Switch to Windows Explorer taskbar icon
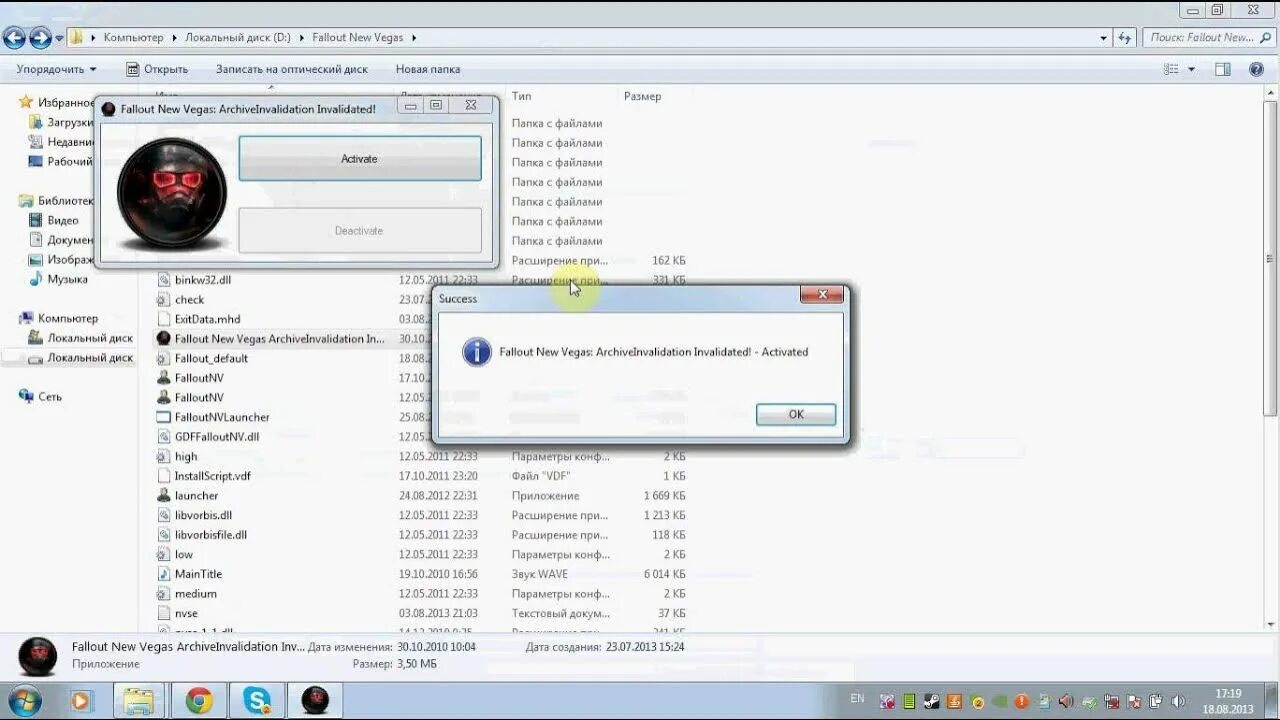Image resolution: width=1280 pixels, height=720 pixels. (x=138, y=701)
